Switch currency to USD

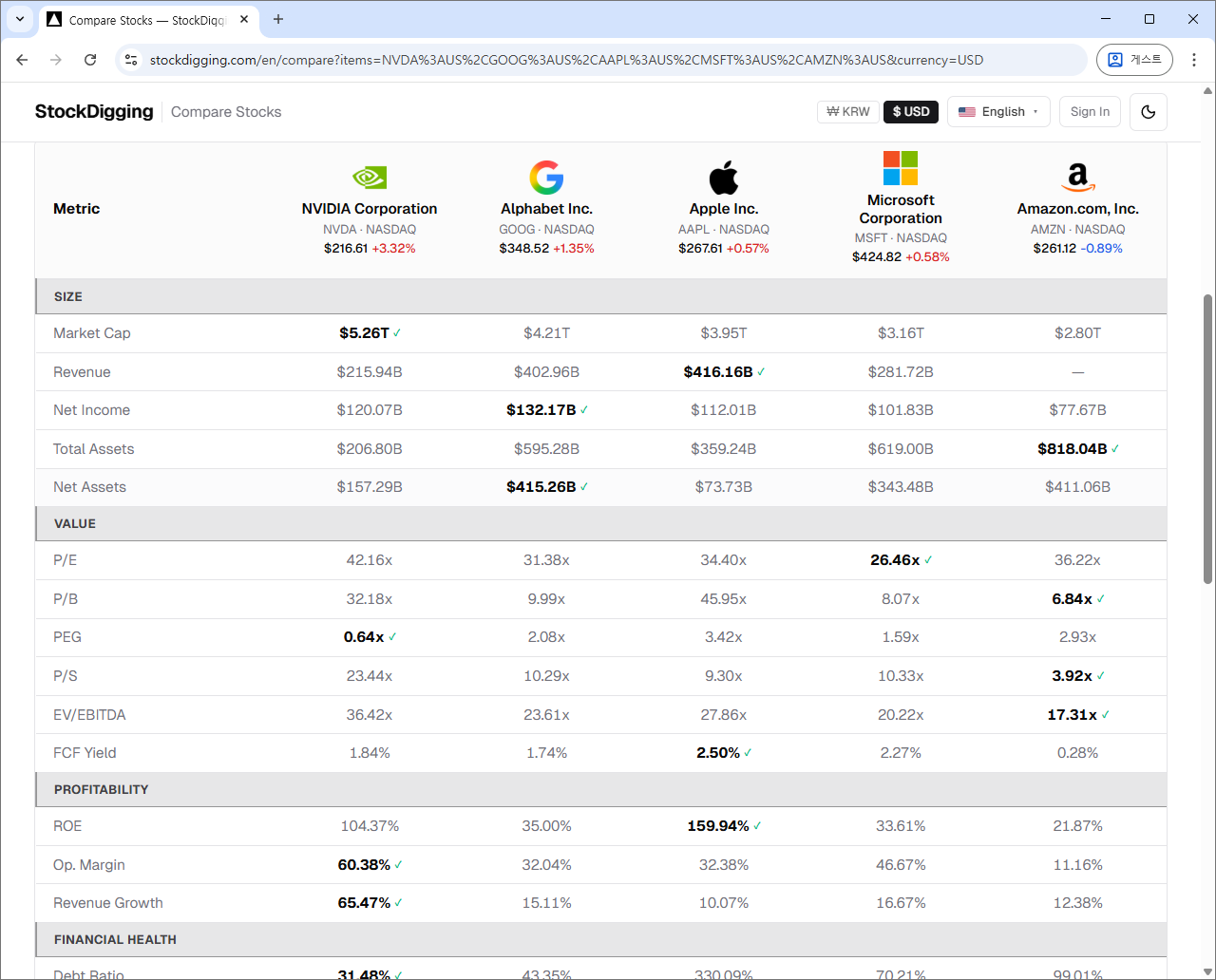click(911, 112)
